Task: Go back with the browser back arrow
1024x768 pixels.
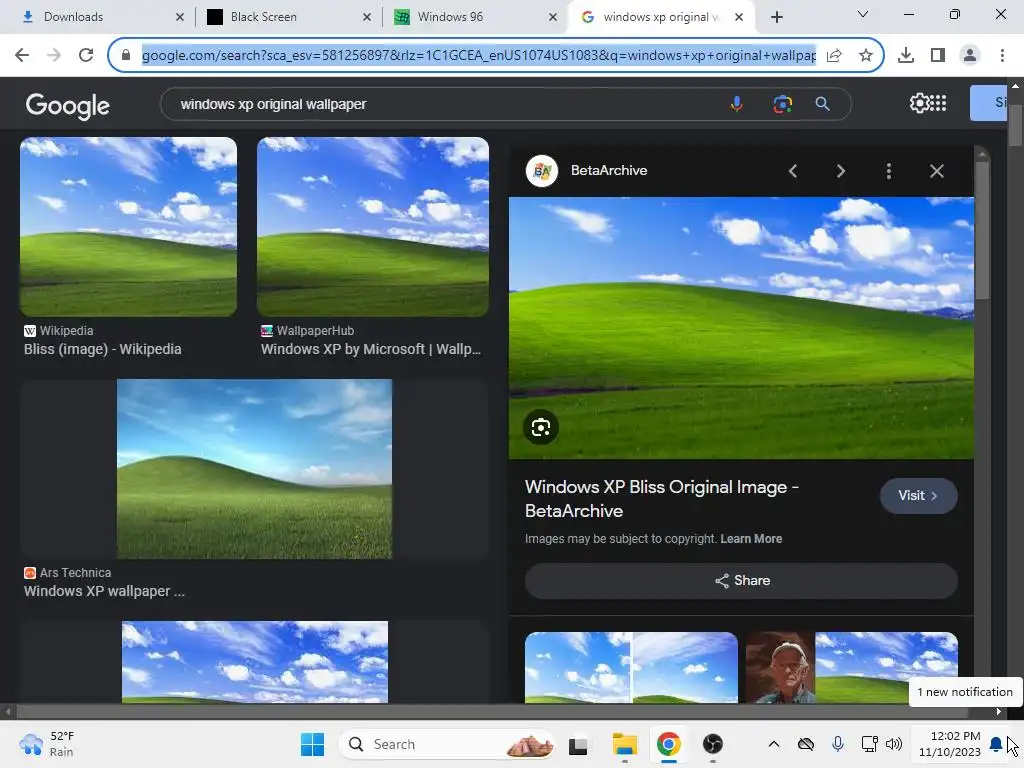Action: click(x=22, y=55)
